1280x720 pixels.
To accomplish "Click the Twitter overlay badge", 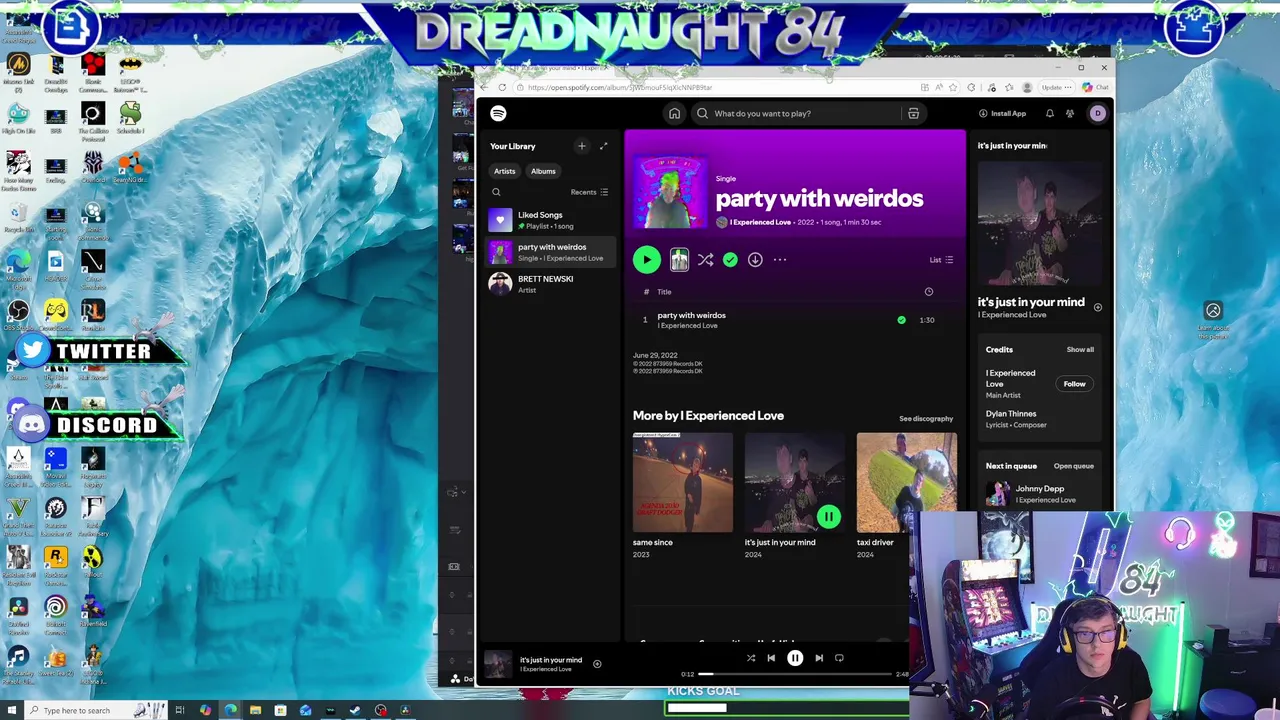I will click(x=98, y=351).
